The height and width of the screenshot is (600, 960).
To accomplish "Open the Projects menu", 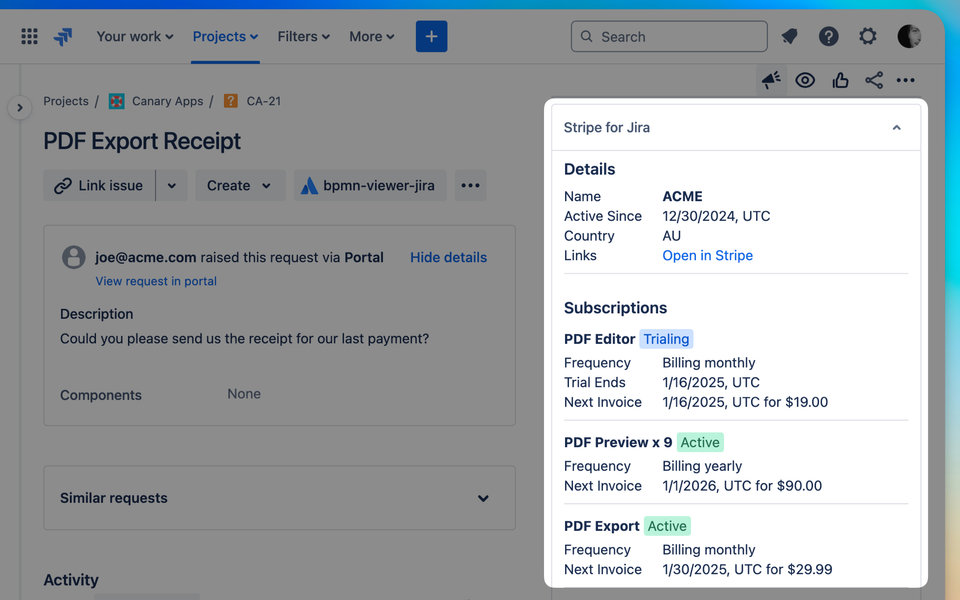I will click(x=225, y=37).
